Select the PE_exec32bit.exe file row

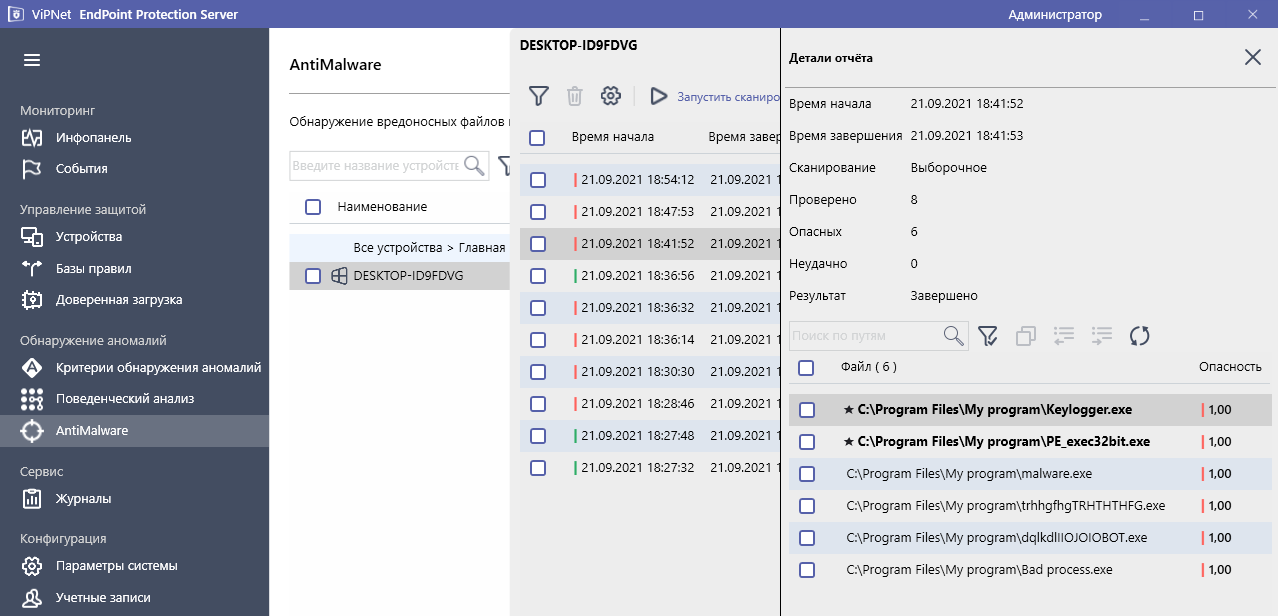[x=1030, y=441]
